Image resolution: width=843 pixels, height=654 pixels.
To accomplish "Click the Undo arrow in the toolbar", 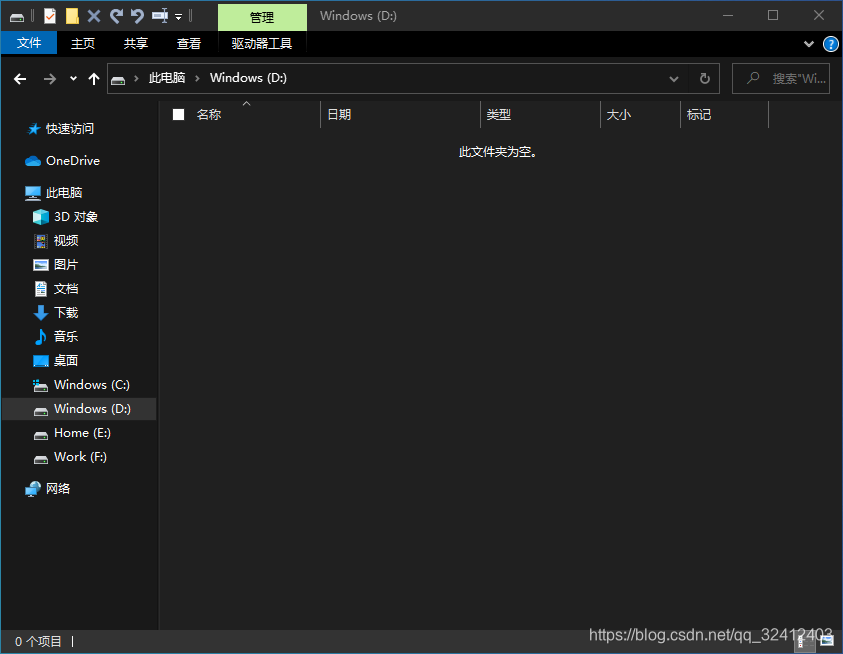I will [138, 16].
